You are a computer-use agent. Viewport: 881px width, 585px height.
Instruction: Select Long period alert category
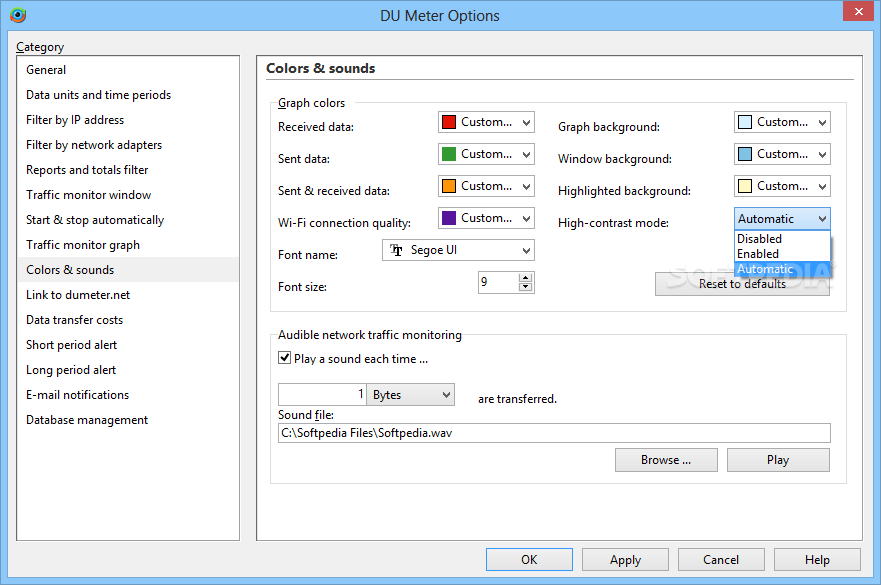(x=128, y=370)
